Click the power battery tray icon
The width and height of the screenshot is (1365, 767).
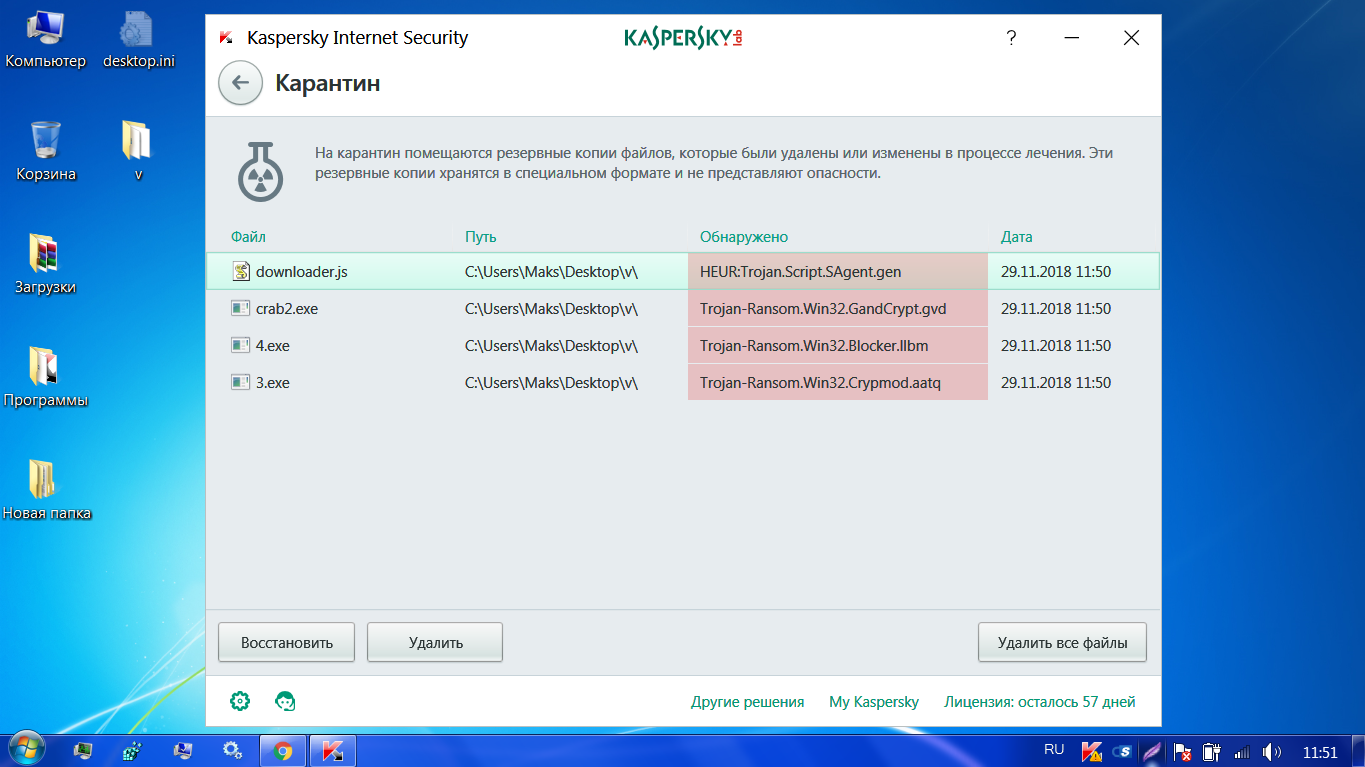pos(1212,751)
